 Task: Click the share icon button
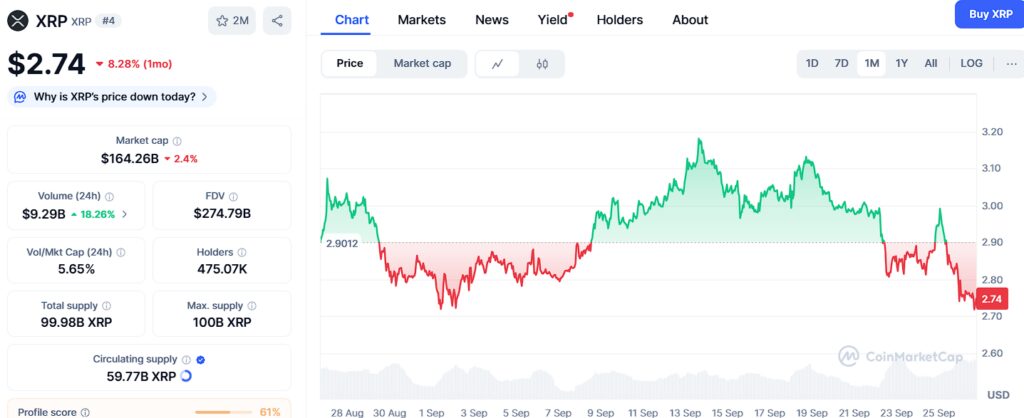pos(277,21)
